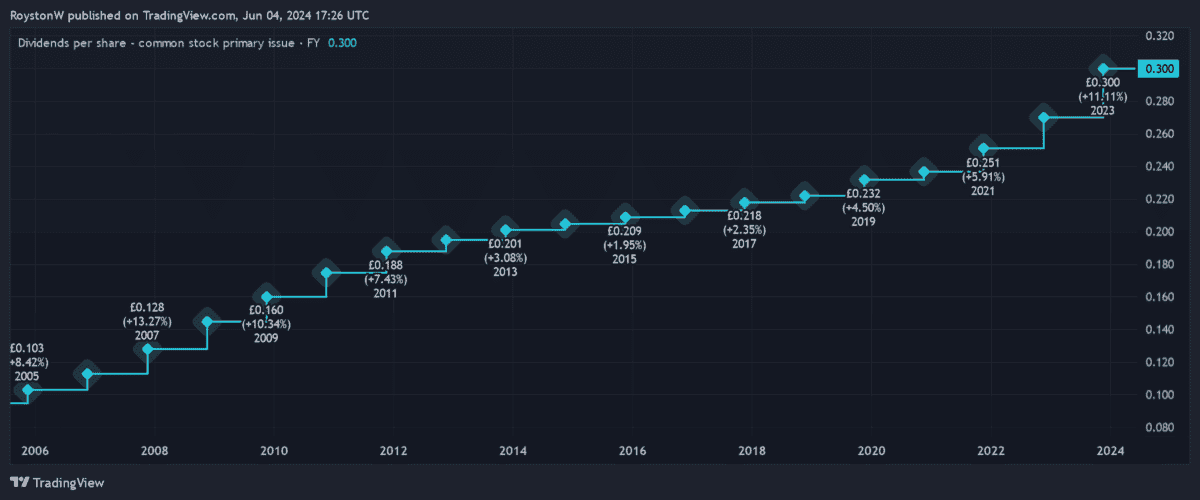This screenshot has width=1200, height=500.
Task: Click the diamond marker for £0.201 in 2013
Action: click(506, 230)
